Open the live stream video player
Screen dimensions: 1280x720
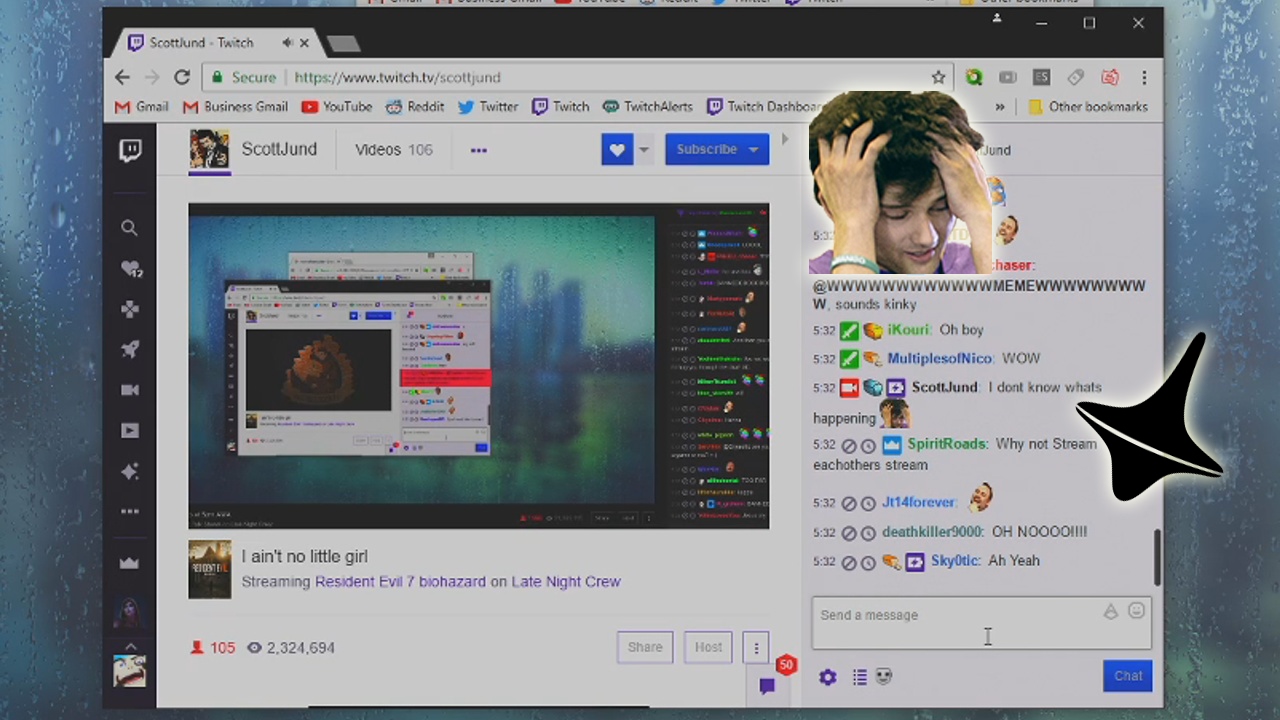pos(479,366)
